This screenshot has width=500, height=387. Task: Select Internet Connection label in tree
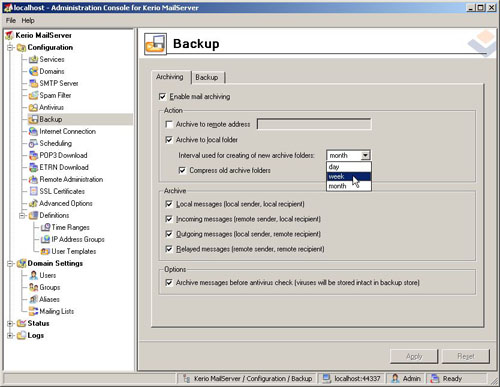click(x=68, y=131)
